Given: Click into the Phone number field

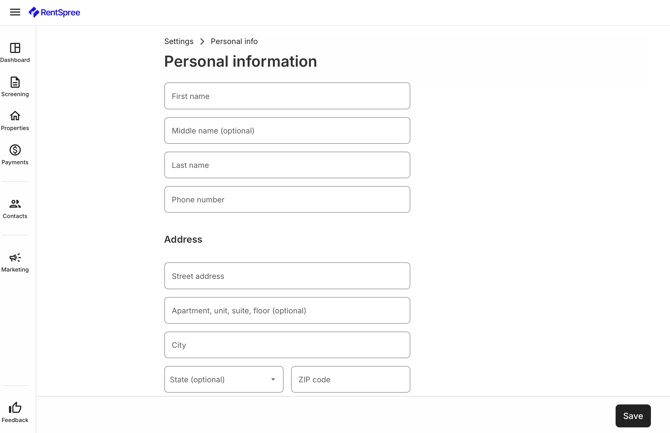Looking at the screenshot, I should pos(287,200).
